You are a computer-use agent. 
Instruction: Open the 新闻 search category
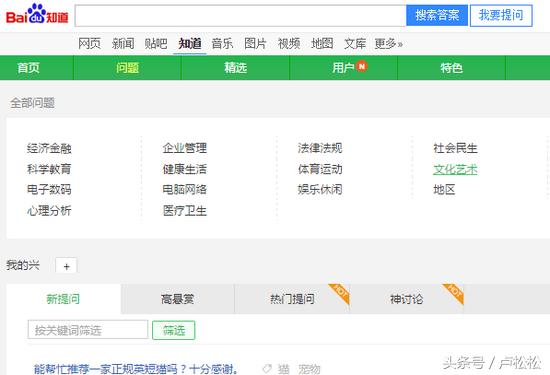(x=123, y=43)
